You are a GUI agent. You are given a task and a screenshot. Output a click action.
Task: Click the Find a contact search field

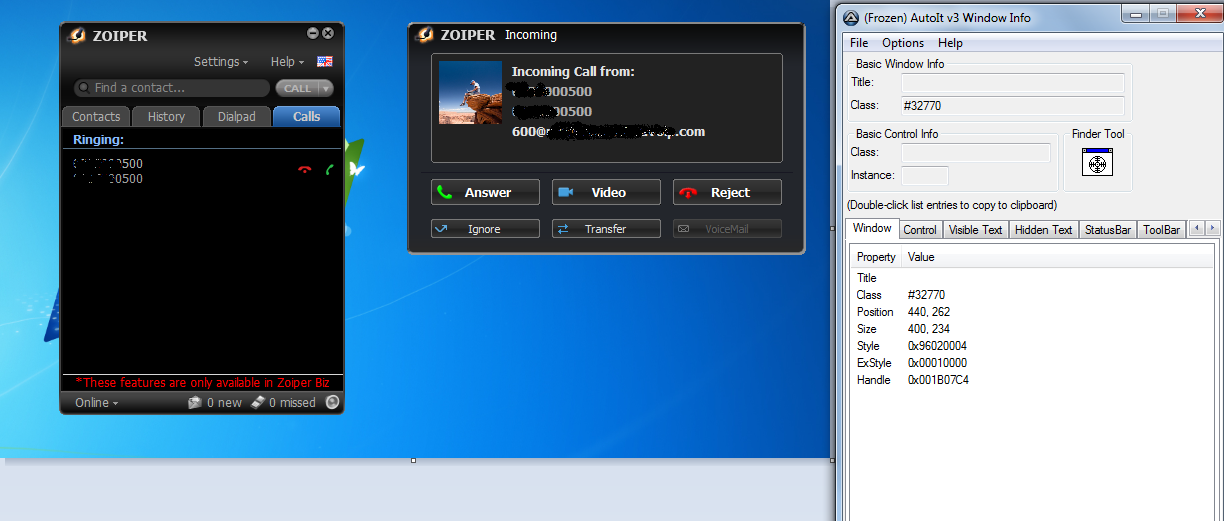coord(172,88)
